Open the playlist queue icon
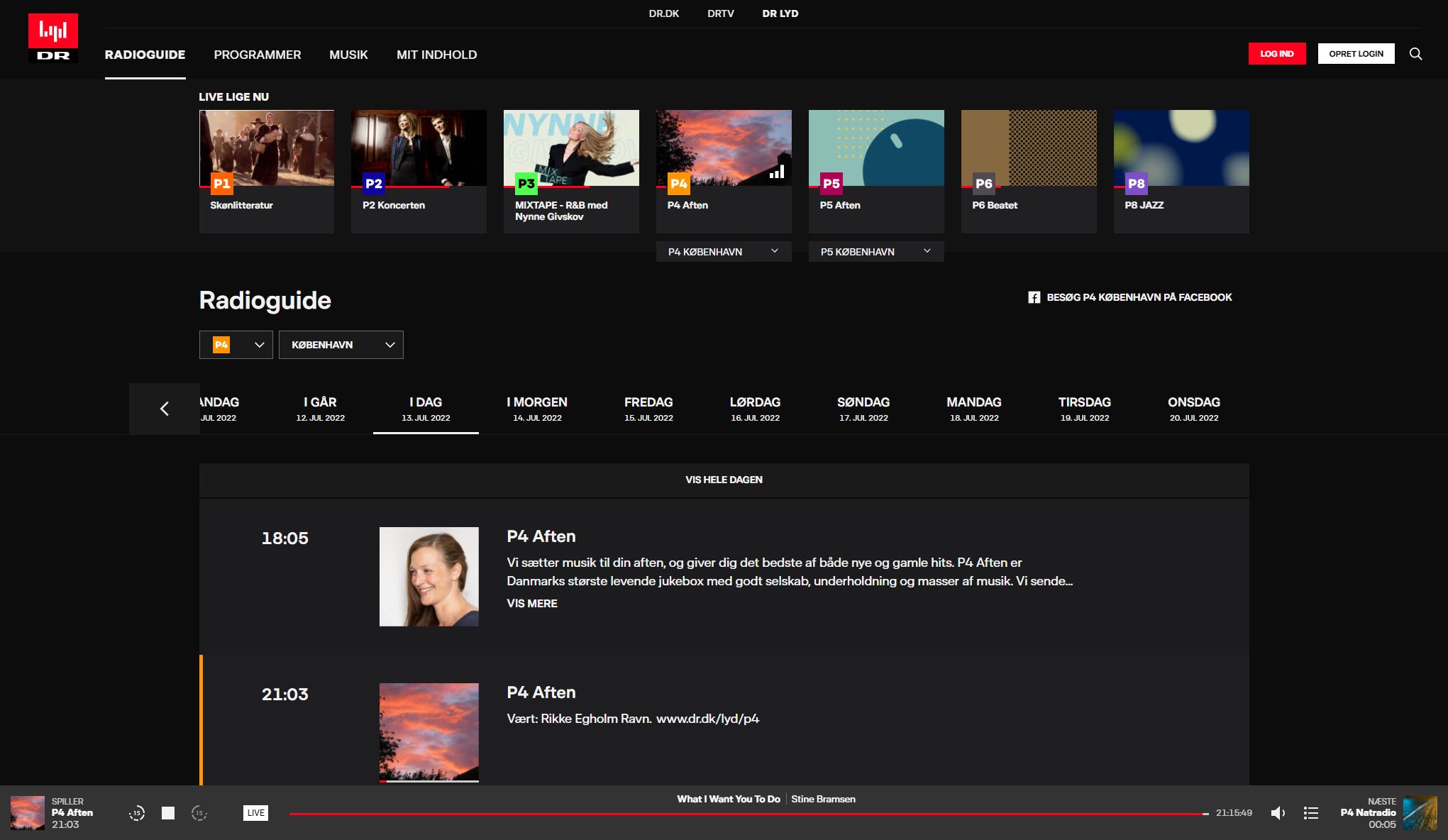1448x840 pixels. pos(1311,813)
